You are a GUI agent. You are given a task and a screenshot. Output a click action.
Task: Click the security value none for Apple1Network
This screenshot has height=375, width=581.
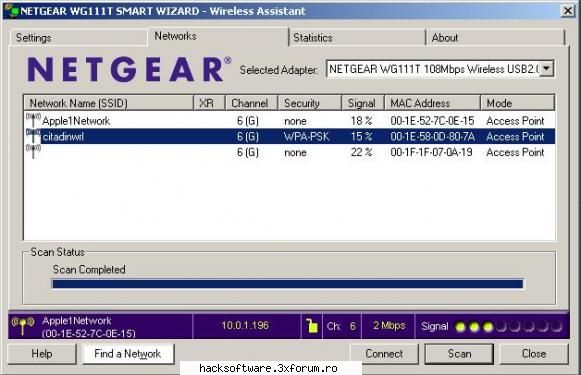(x=295, y=121)
